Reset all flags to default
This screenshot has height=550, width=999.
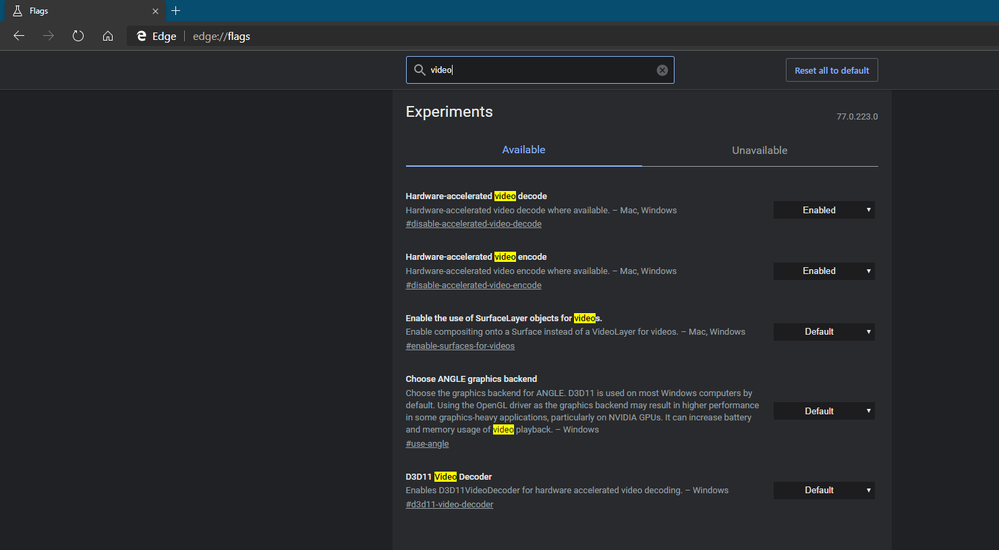(831, 70)
